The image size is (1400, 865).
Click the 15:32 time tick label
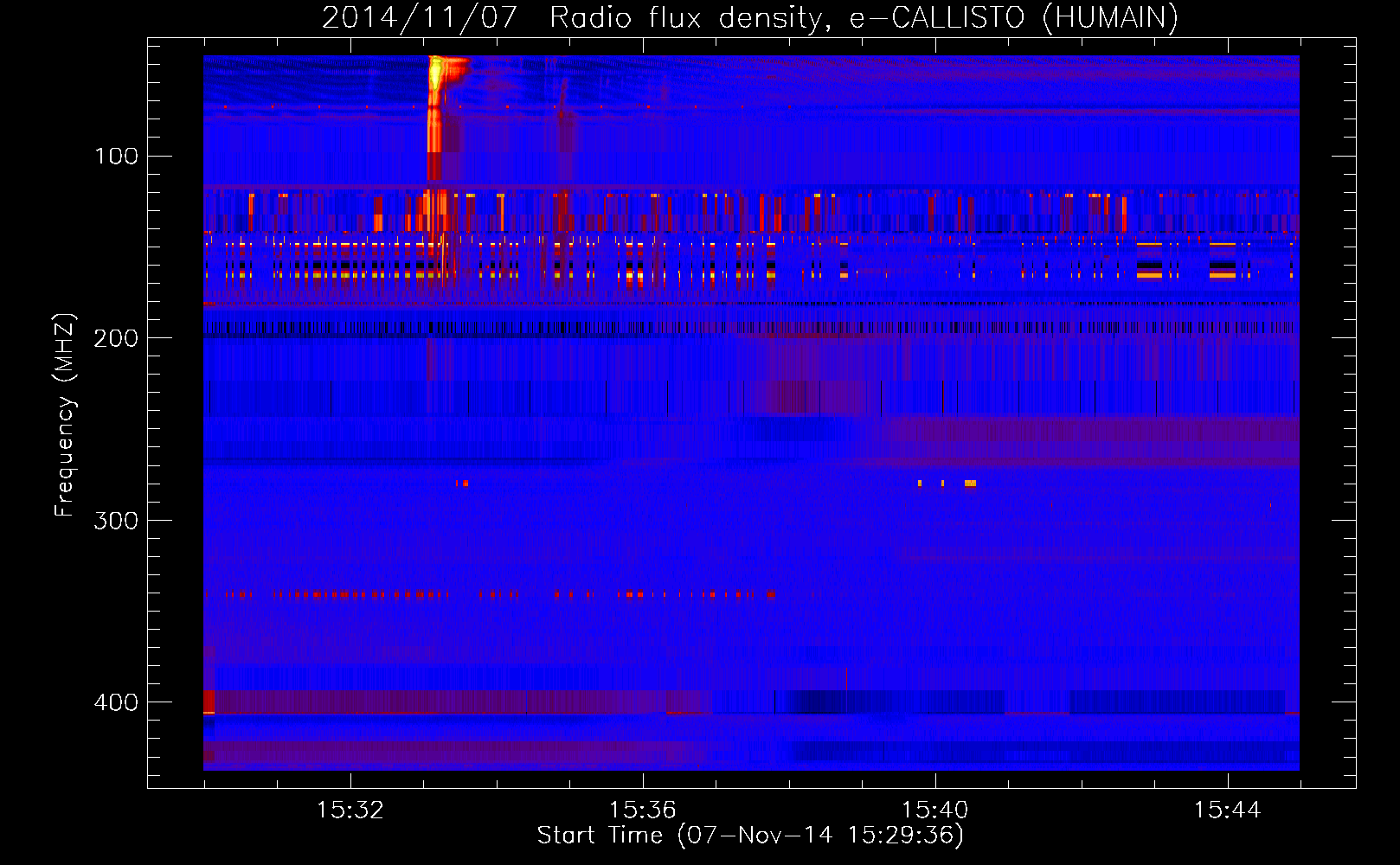pos(350,810)
